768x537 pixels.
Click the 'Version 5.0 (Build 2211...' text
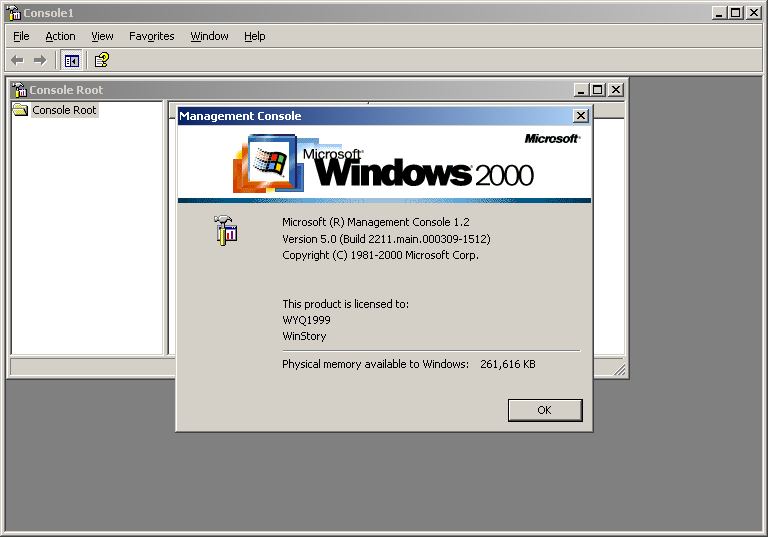[x=386, y=239]
